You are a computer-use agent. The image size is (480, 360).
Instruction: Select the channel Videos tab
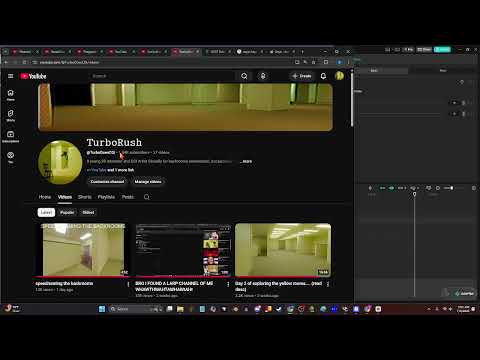click(65, 197)
